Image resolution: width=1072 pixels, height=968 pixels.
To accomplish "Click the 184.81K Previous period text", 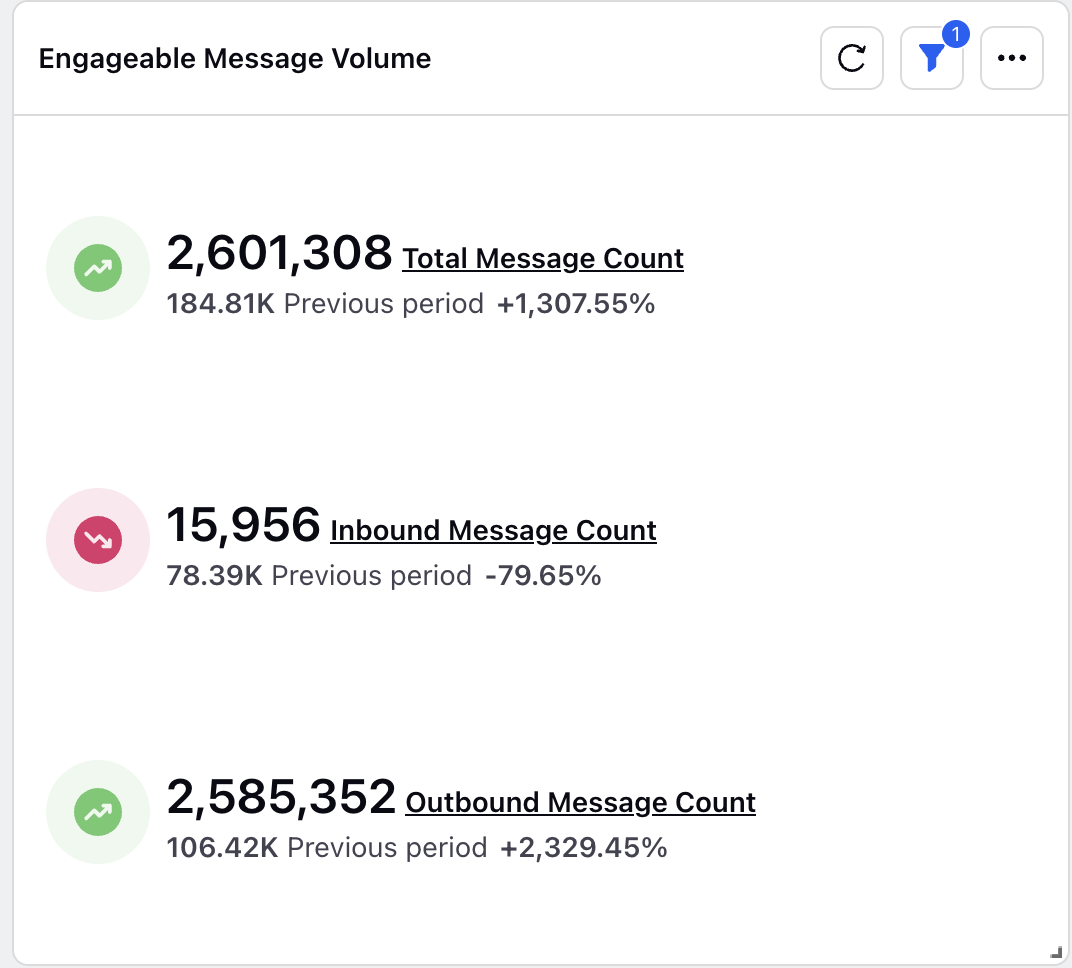I will tap(325, 304).
